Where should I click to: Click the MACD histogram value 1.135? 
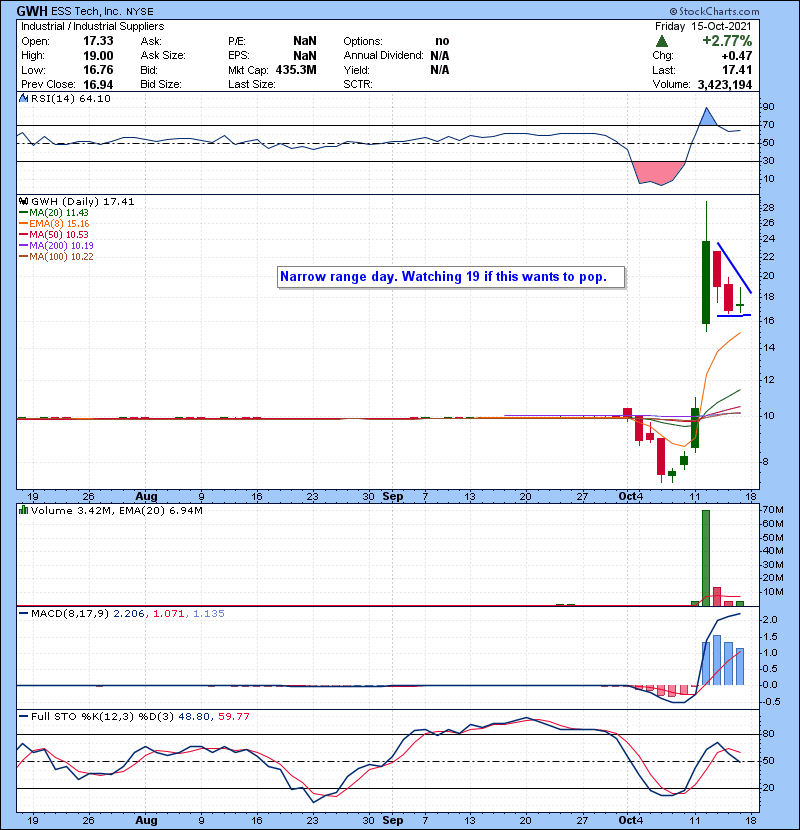coord(209,614)
